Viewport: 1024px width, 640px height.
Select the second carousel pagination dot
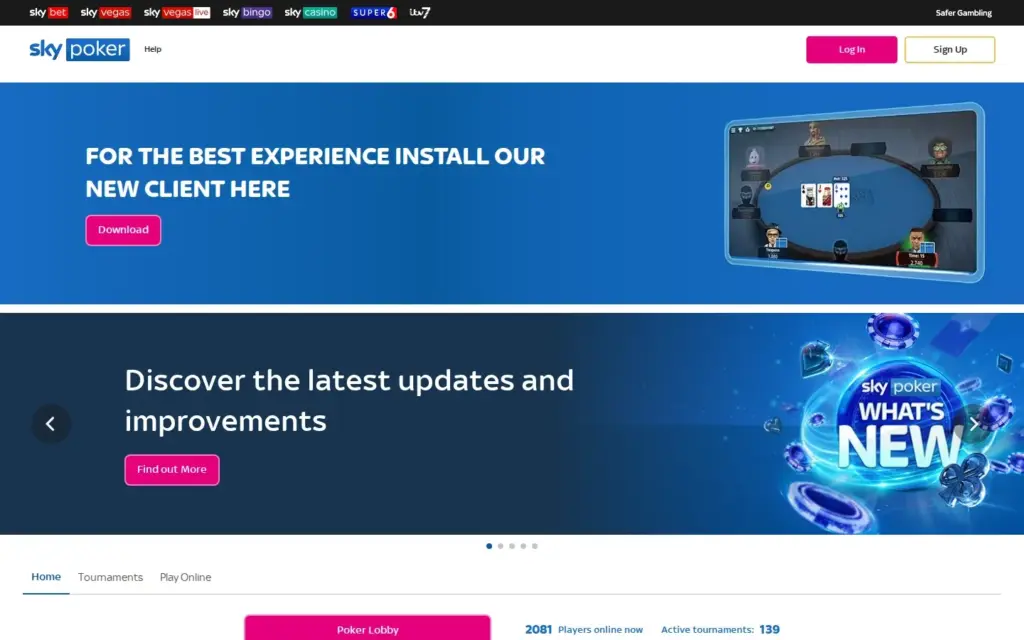coord(500,546)
